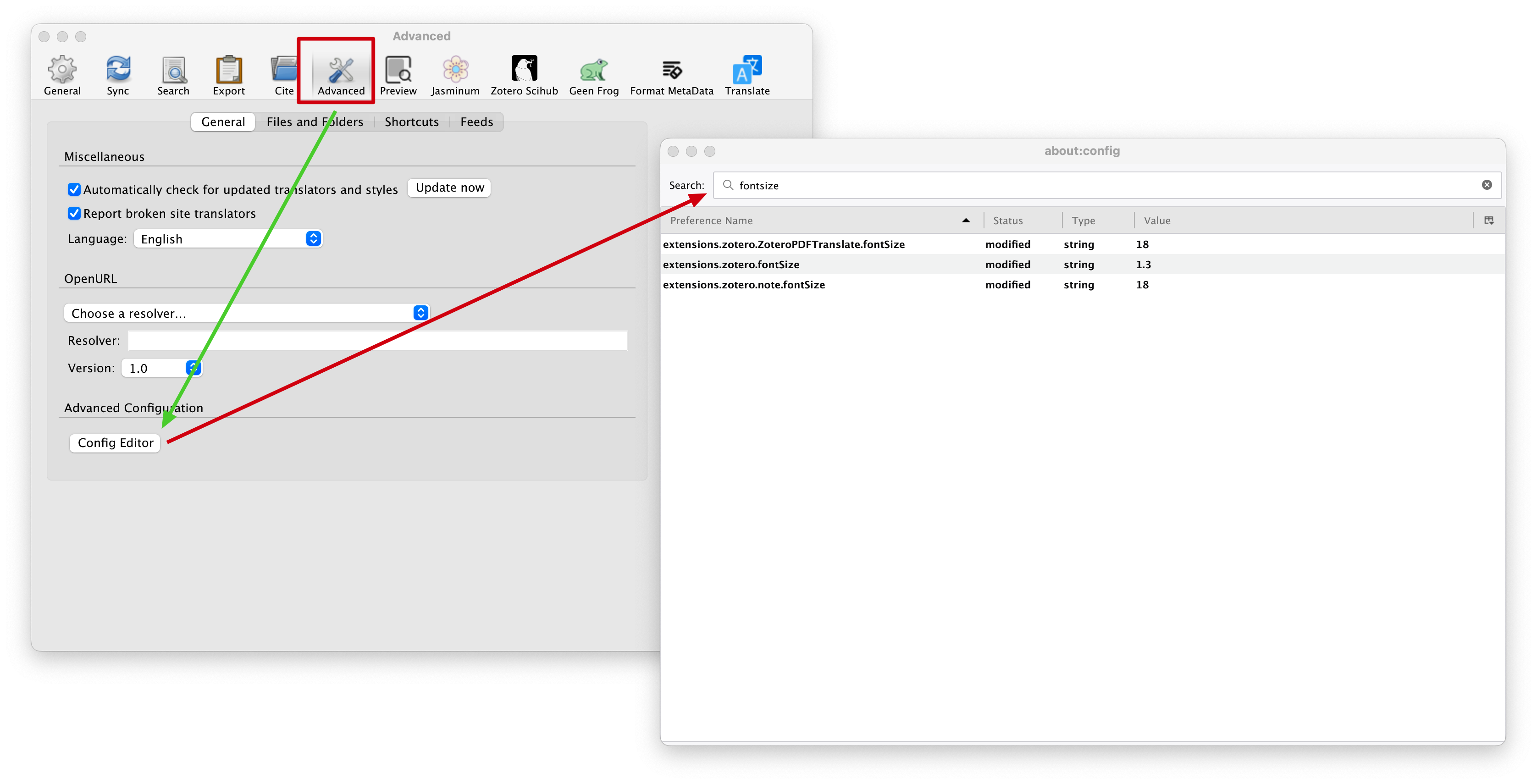Click the magnifier icon in config search
This screenshot has height=784, width=1537.
pyautogui.click(x=727, y=186)
